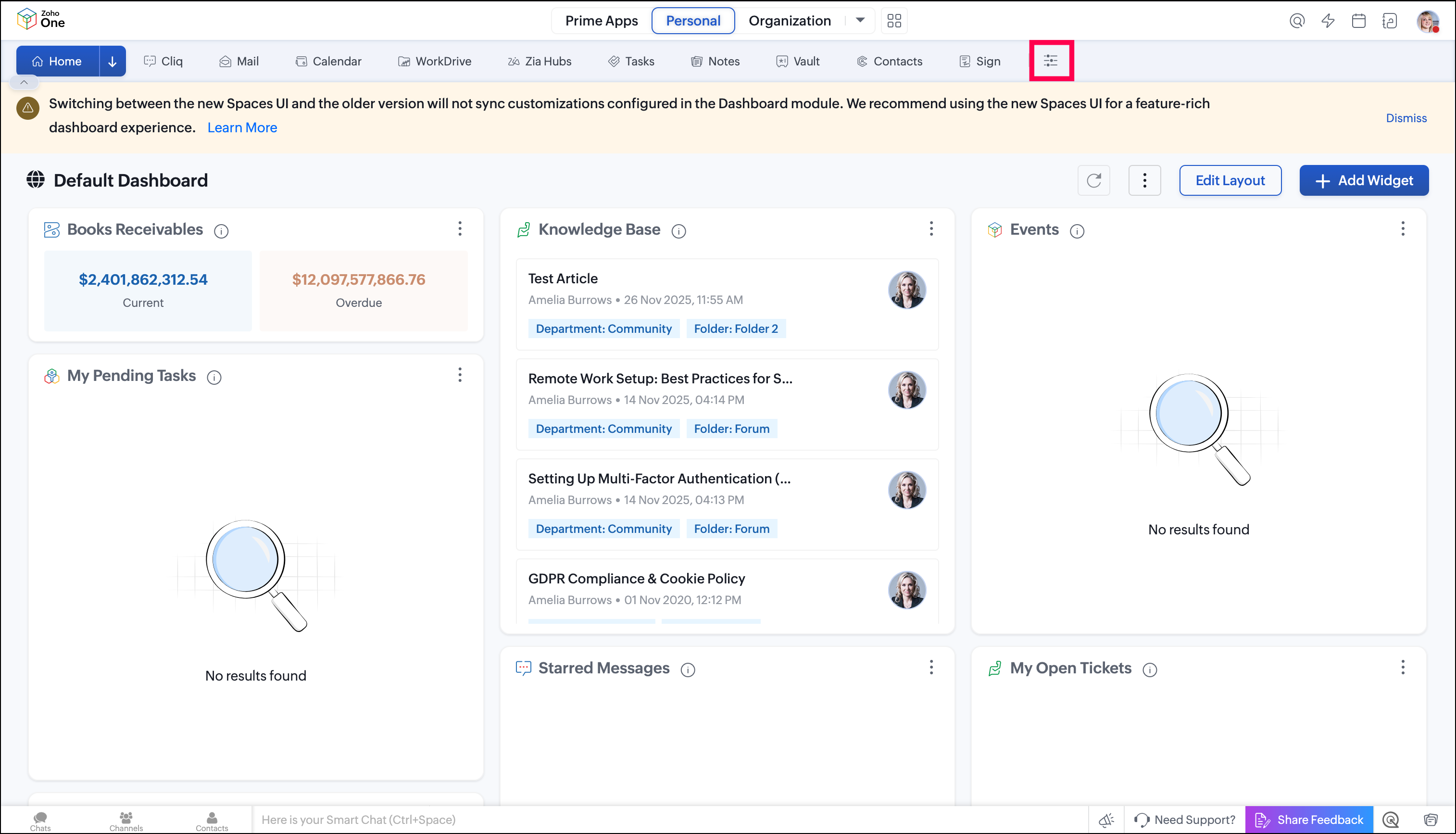Open the WorkDrive tab
Image resolution: width=1456 pixels, height=834 pixels.
(435, 61)
